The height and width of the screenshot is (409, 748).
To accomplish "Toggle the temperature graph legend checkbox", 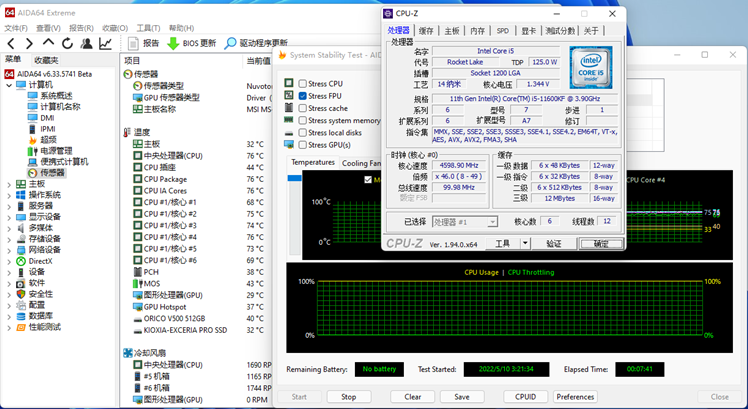I will (x=368, y=180).
